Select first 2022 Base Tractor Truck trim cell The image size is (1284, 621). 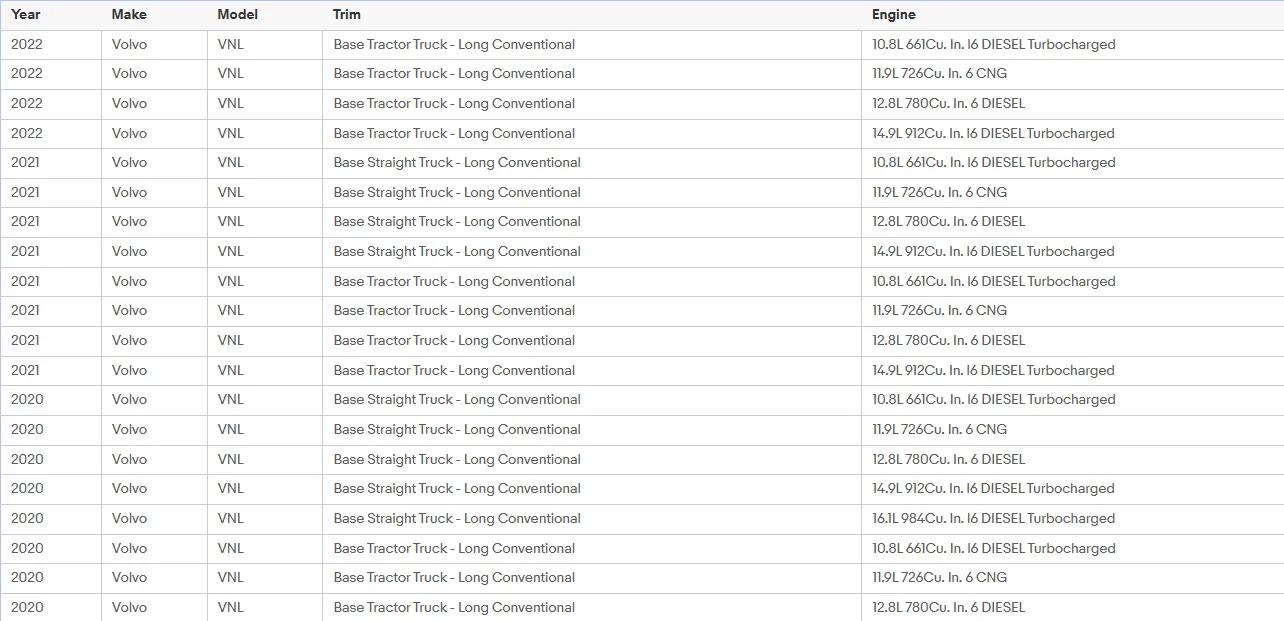pyautogui.click(x=591, y=45)
